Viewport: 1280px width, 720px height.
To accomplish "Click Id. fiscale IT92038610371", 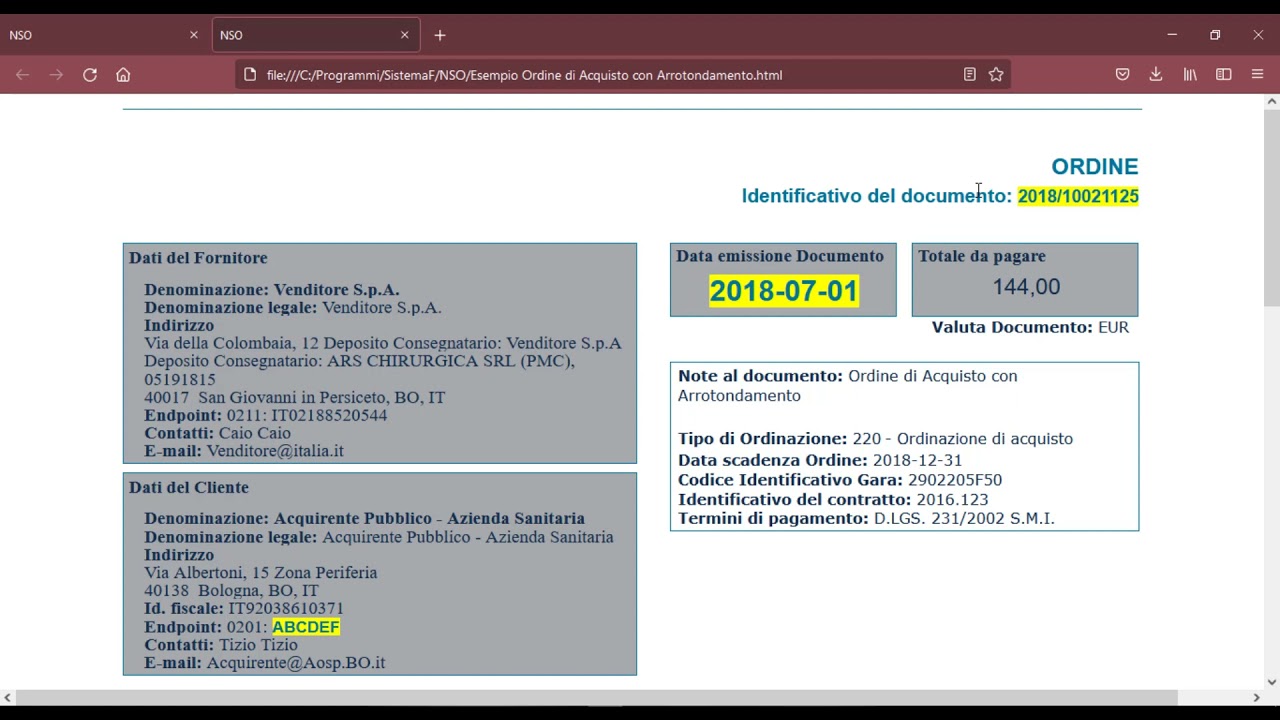I will tap(244, 608).
